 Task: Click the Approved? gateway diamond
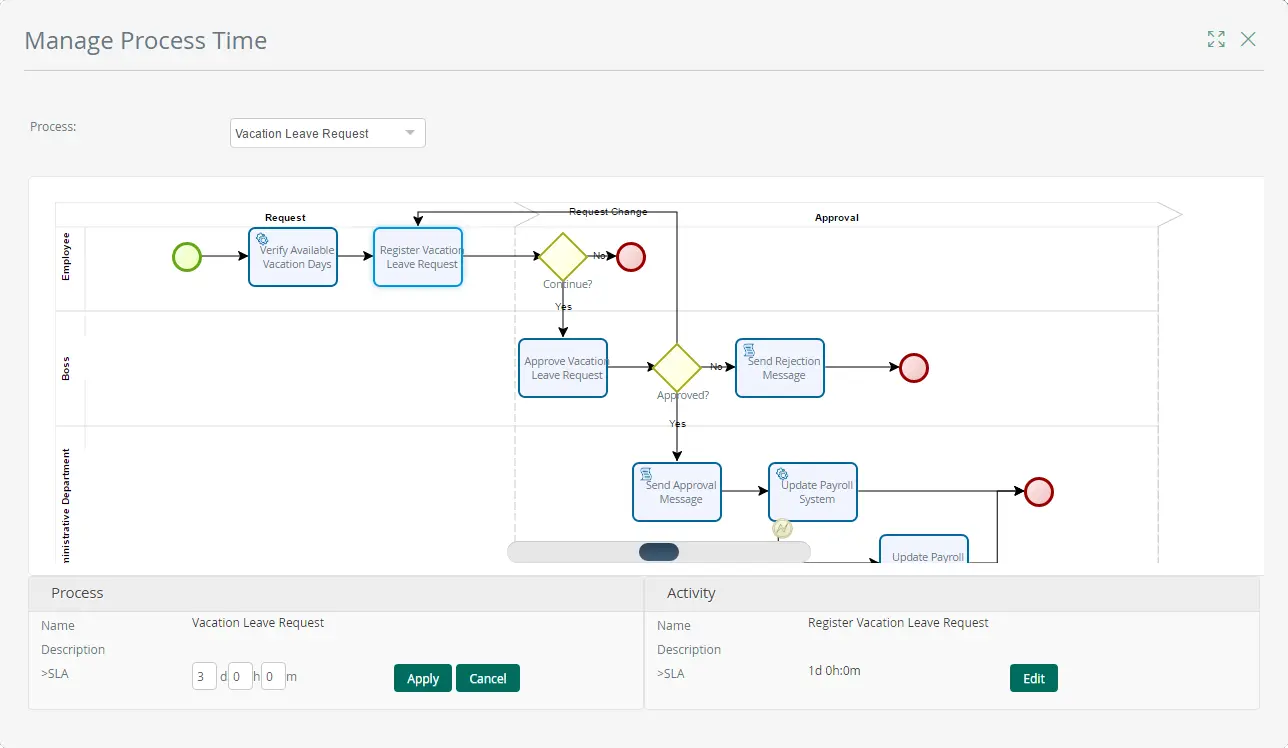[x=677, y=368]
